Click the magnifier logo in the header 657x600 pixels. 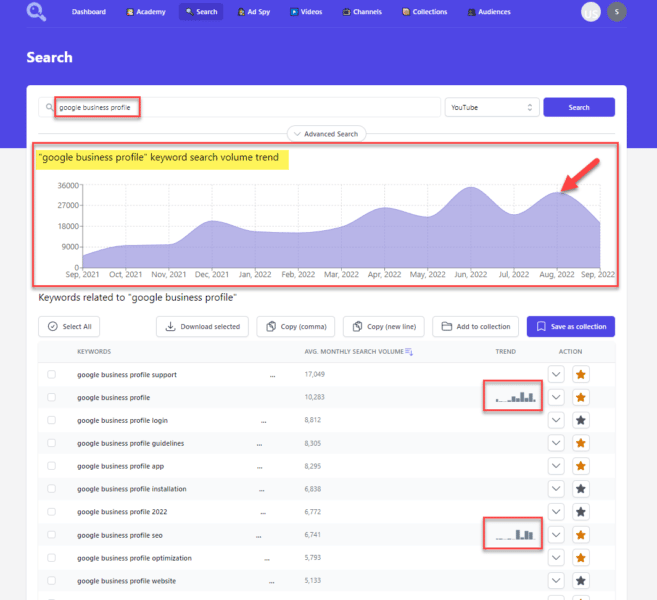click(37, 13)
